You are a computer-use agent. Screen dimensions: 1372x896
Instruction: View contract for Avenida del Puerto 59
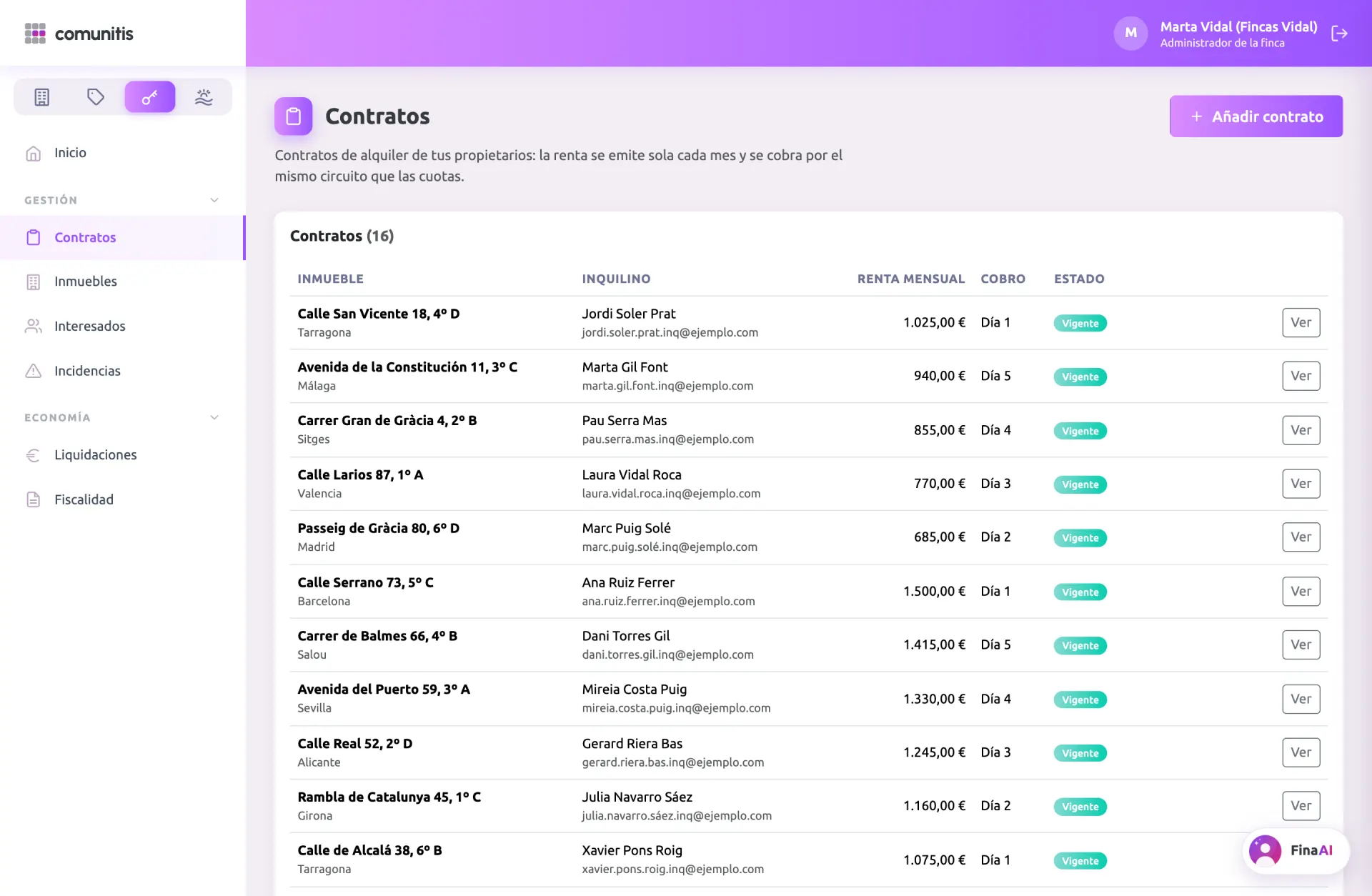tap(1301, 699)
